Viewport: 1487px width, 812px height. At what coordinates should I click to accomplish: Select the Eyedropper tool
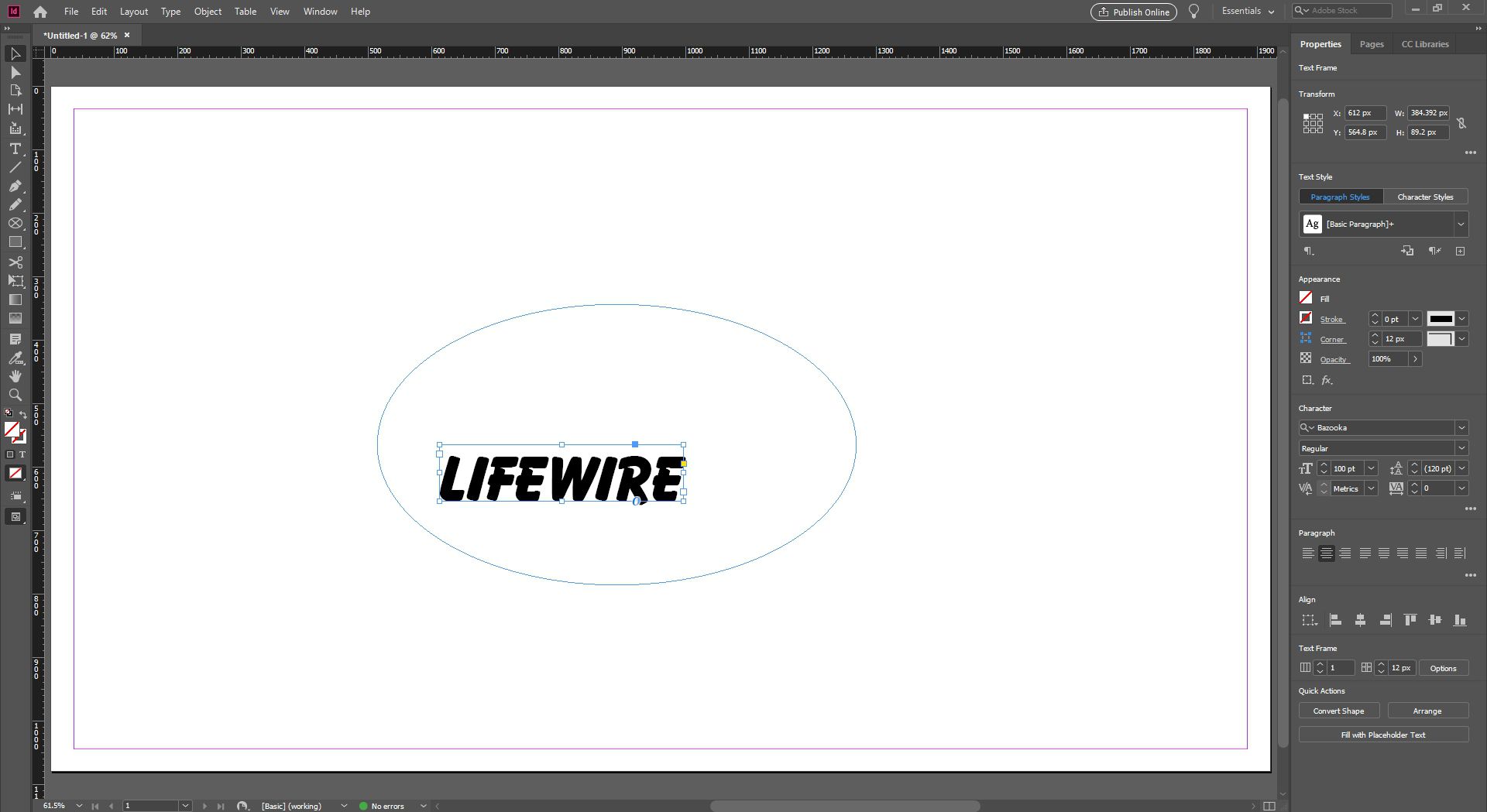click(x=15, y=358)
